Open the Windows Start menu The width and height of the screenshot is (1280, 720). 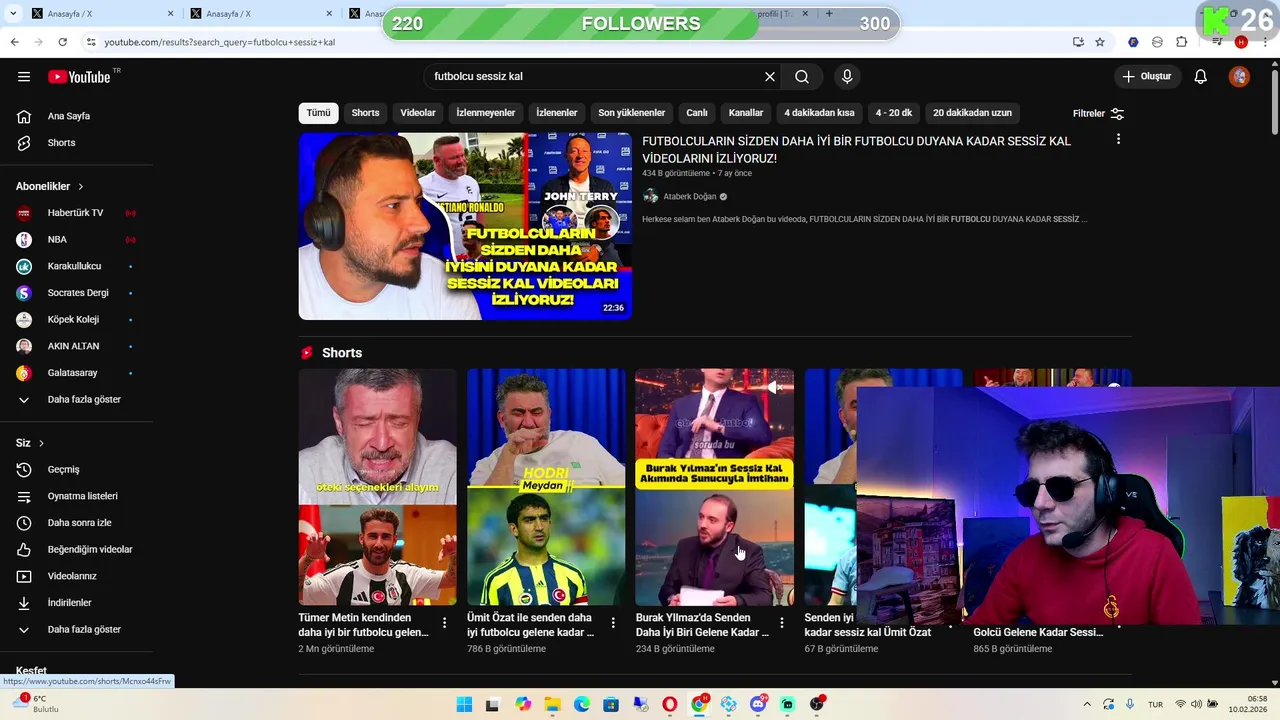[x=464, y=704]
